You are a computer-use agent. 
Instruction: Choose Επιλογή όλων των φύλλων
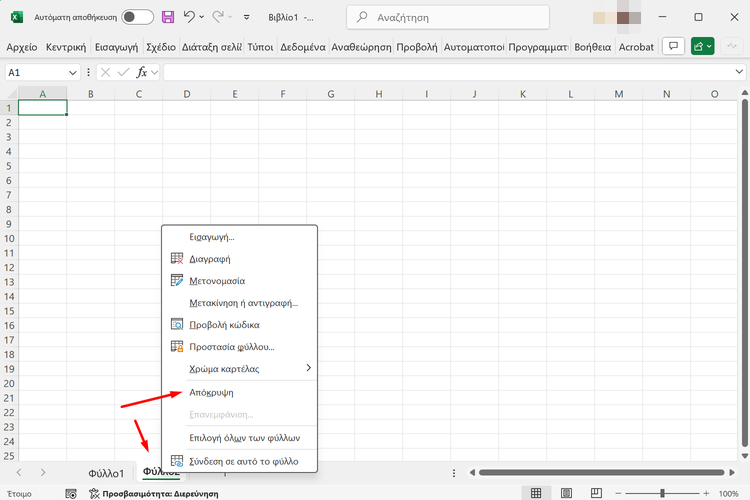(239, 438)
